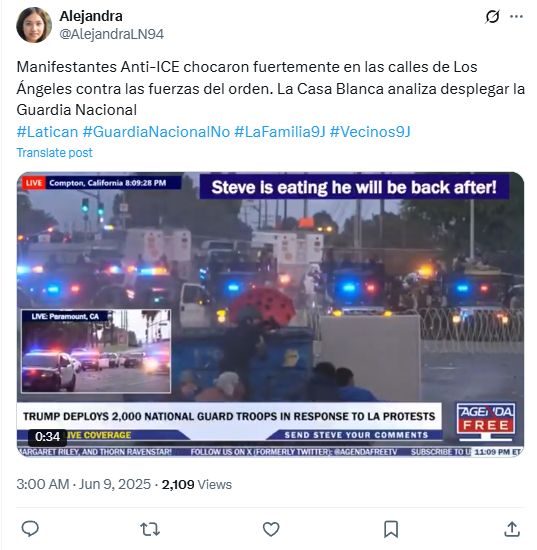Click the 0:34 video duration badge
This screenshot has width=537, height=550.
click(x=47, y=437)
